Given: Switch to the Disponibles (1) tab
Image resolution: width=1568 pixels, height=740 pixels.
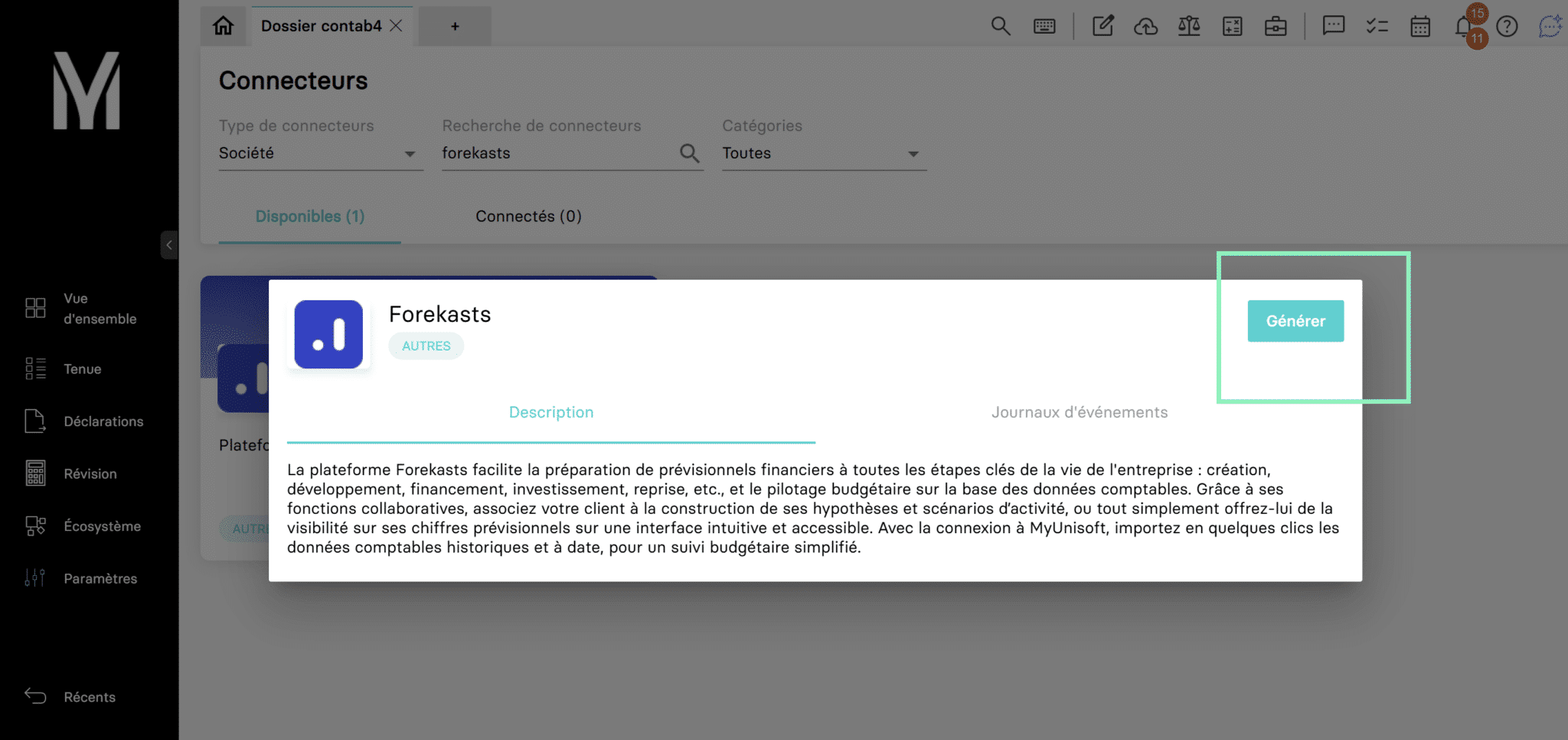Looking at the screenshot, I should pyautogui.click(x=310, y=216).
